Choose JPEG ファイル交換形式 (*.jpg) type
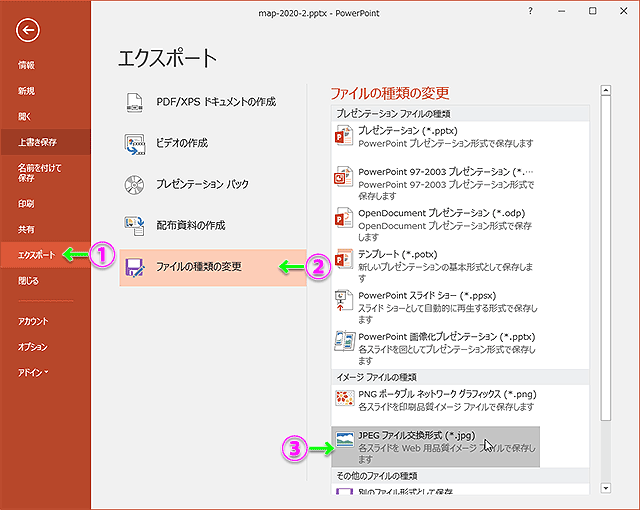Viewport: 640px width, 510px height. (436, 447)
